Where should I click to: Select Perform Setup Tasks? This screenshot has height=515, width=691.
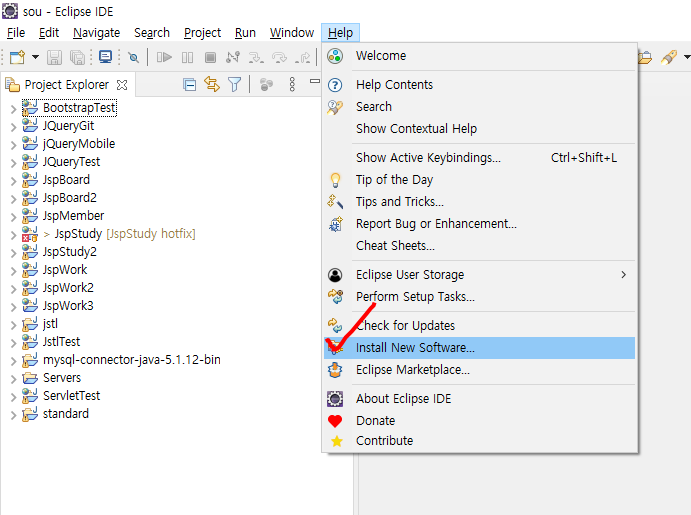coord(479,297)
